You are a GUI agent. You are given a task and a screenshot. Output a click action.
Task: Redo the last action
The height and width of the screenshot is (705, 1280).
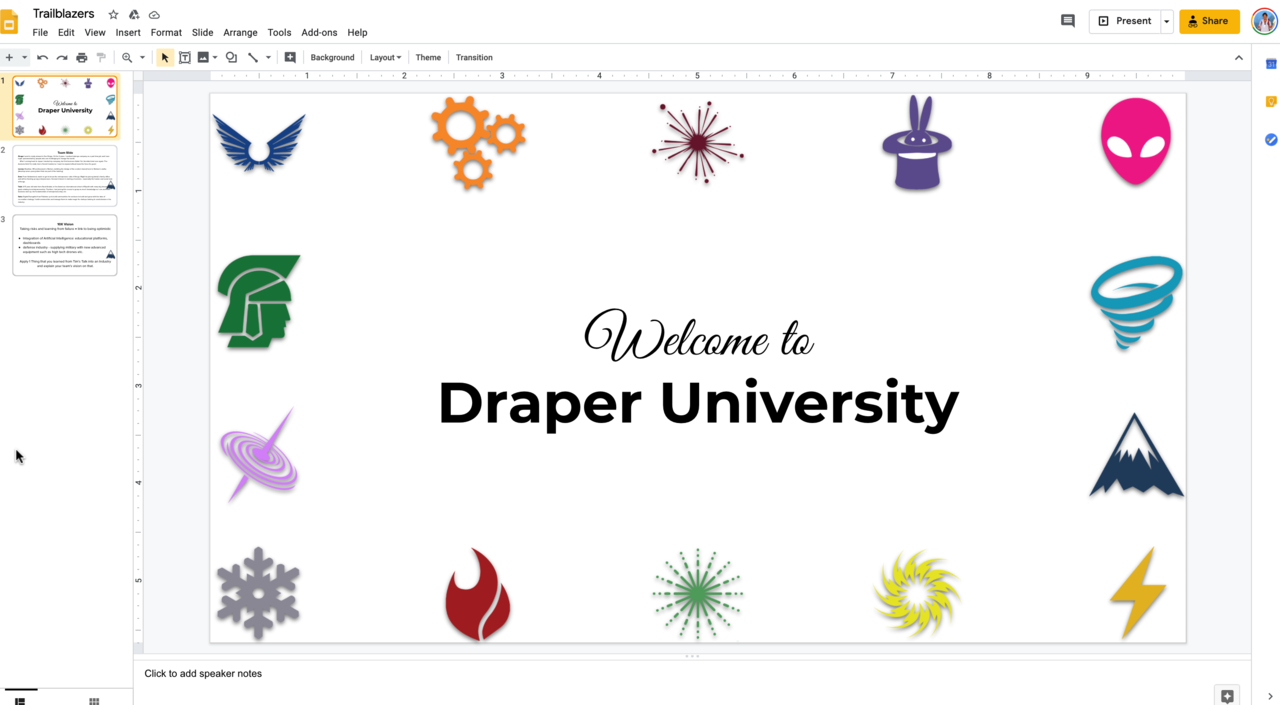point(62,58)
